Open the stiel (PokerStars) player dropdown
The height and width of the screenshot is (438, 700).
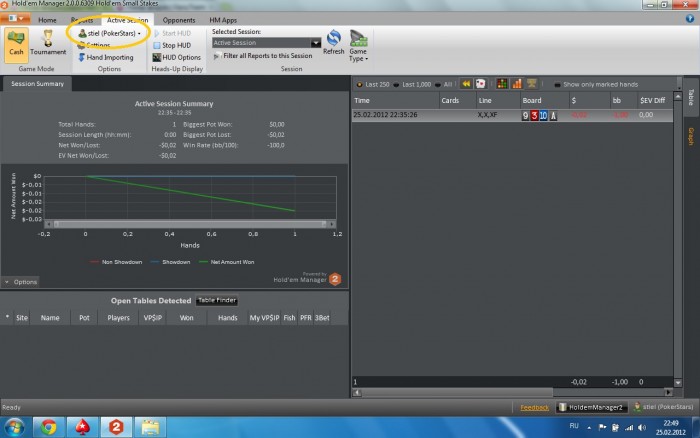pyautogui.click(x=110, y=33)
